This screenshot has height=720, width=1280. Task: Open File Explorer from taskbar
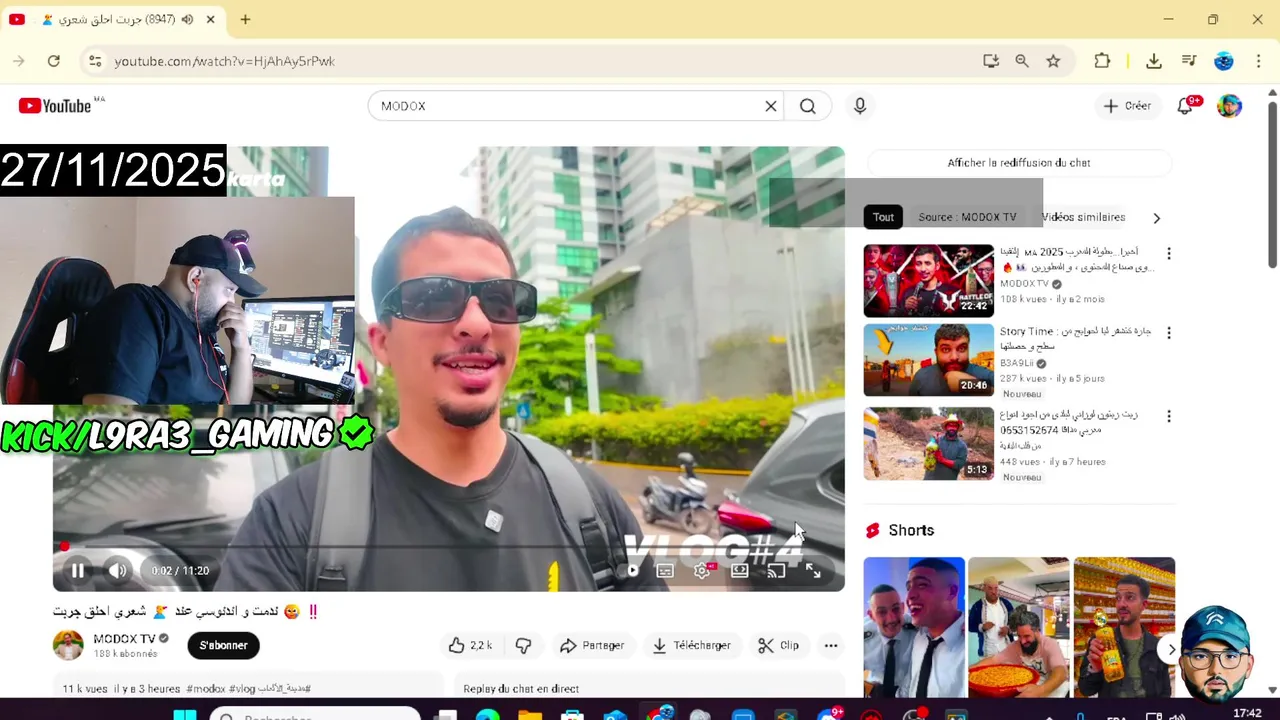[529, 714]
